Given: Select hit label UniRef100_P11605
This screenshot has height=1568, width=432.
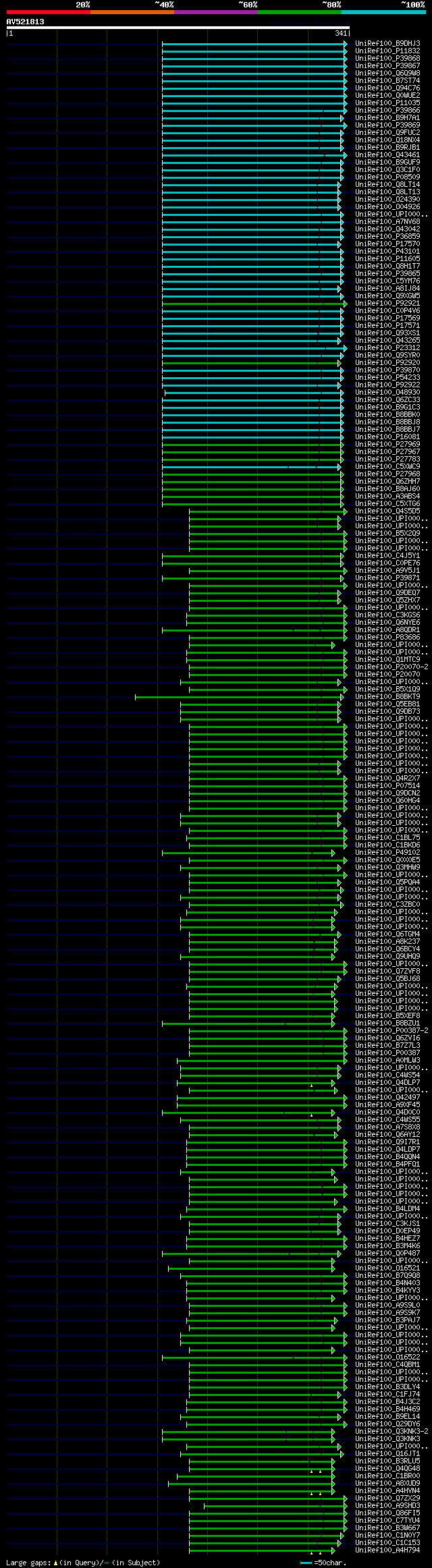Looking at the screenshot, I should (387, 258).
